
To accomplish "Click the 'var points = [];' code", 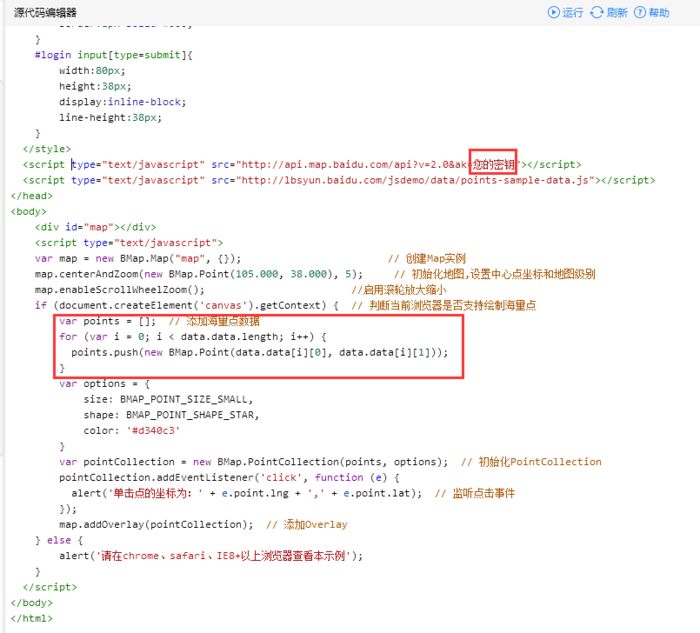I will tap(108, 321).
